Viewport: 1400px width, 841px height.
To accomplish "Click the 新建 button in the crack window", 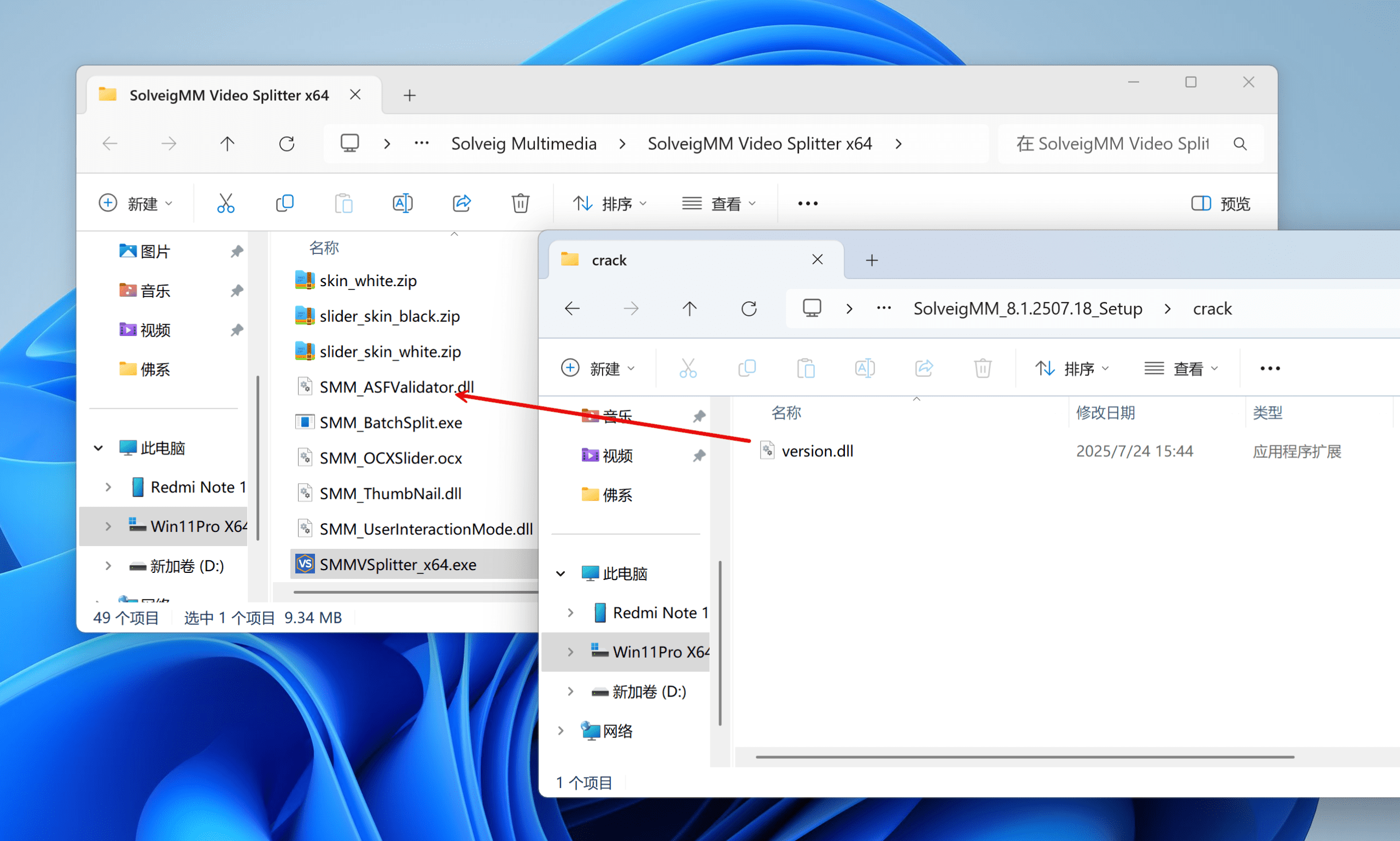I will point(598,369).
